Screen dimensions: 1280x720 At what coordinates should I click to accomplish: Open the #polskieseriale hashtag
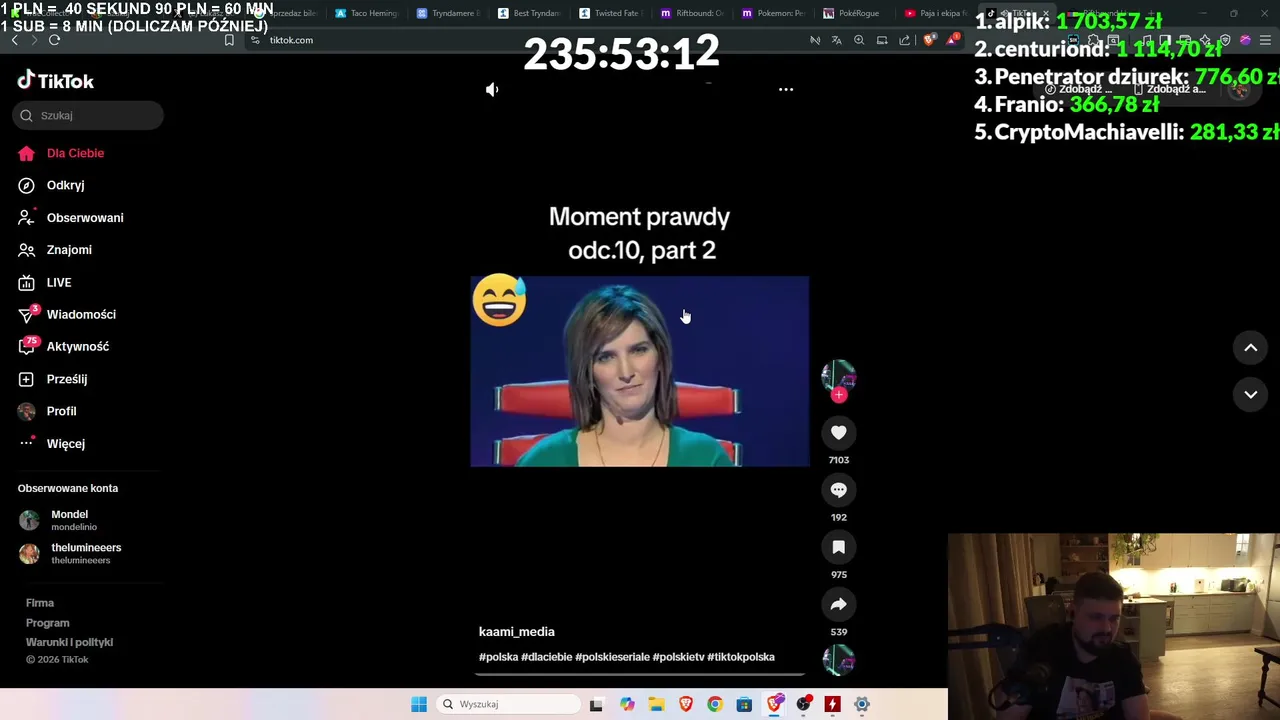pos(612,657)
